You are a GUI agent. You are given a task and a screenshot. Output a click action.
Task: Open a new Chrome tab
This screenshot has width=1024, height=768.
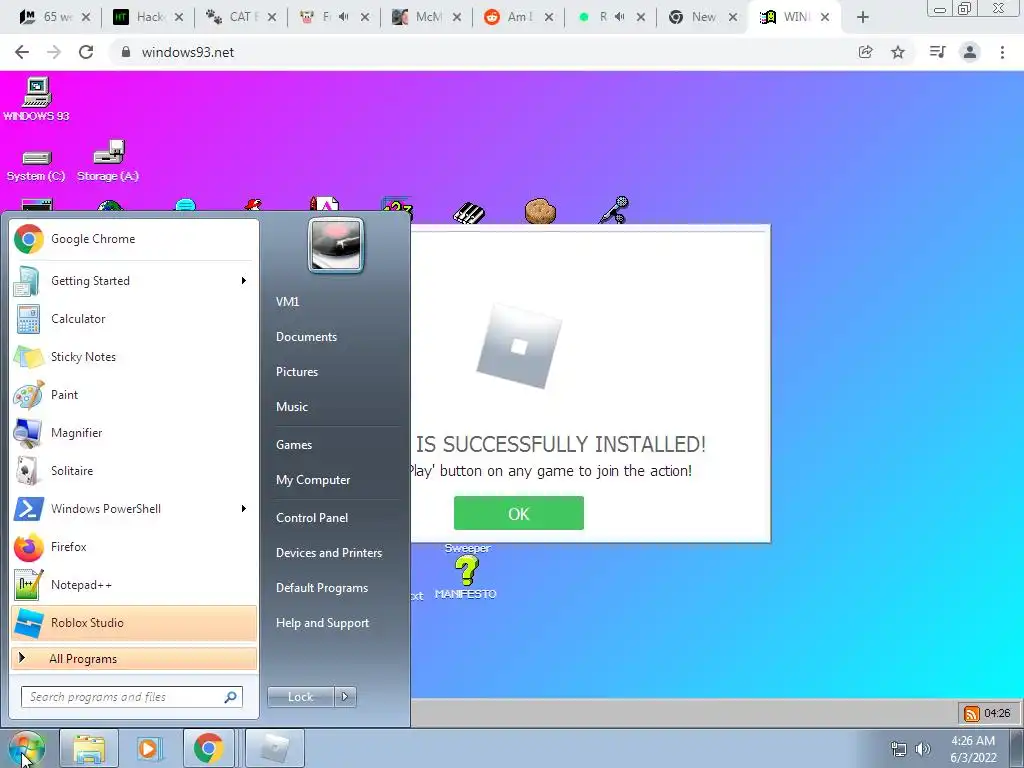point(863,17)
